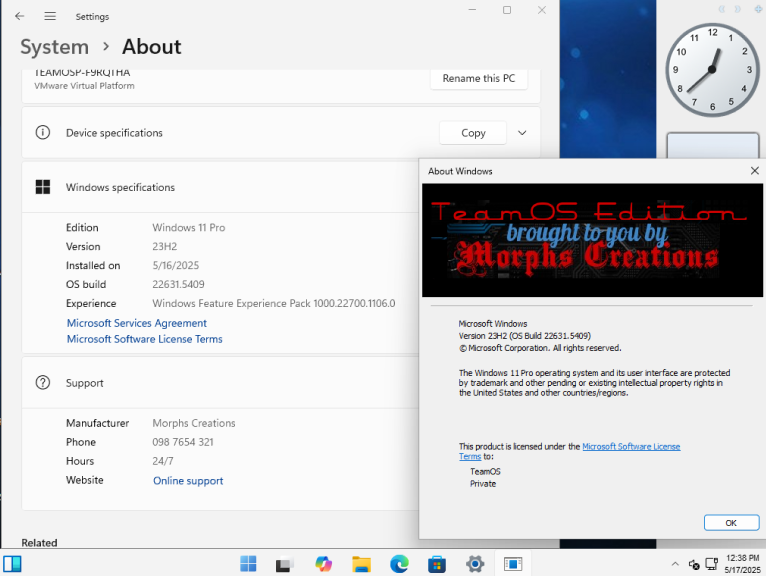Collapse the Support section header
Viewport: 766px width, 576px height.
pyautogui.click(x=220, y=383)
